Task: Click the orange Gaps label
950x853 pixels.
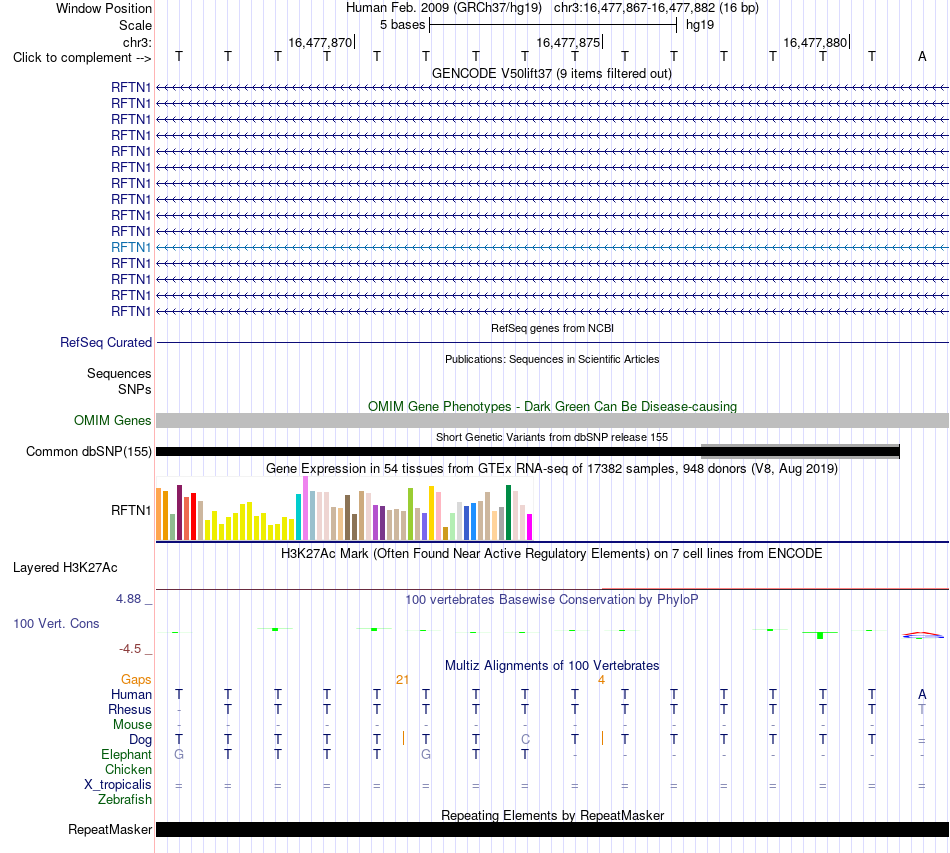Action: (x=136, y=680)
